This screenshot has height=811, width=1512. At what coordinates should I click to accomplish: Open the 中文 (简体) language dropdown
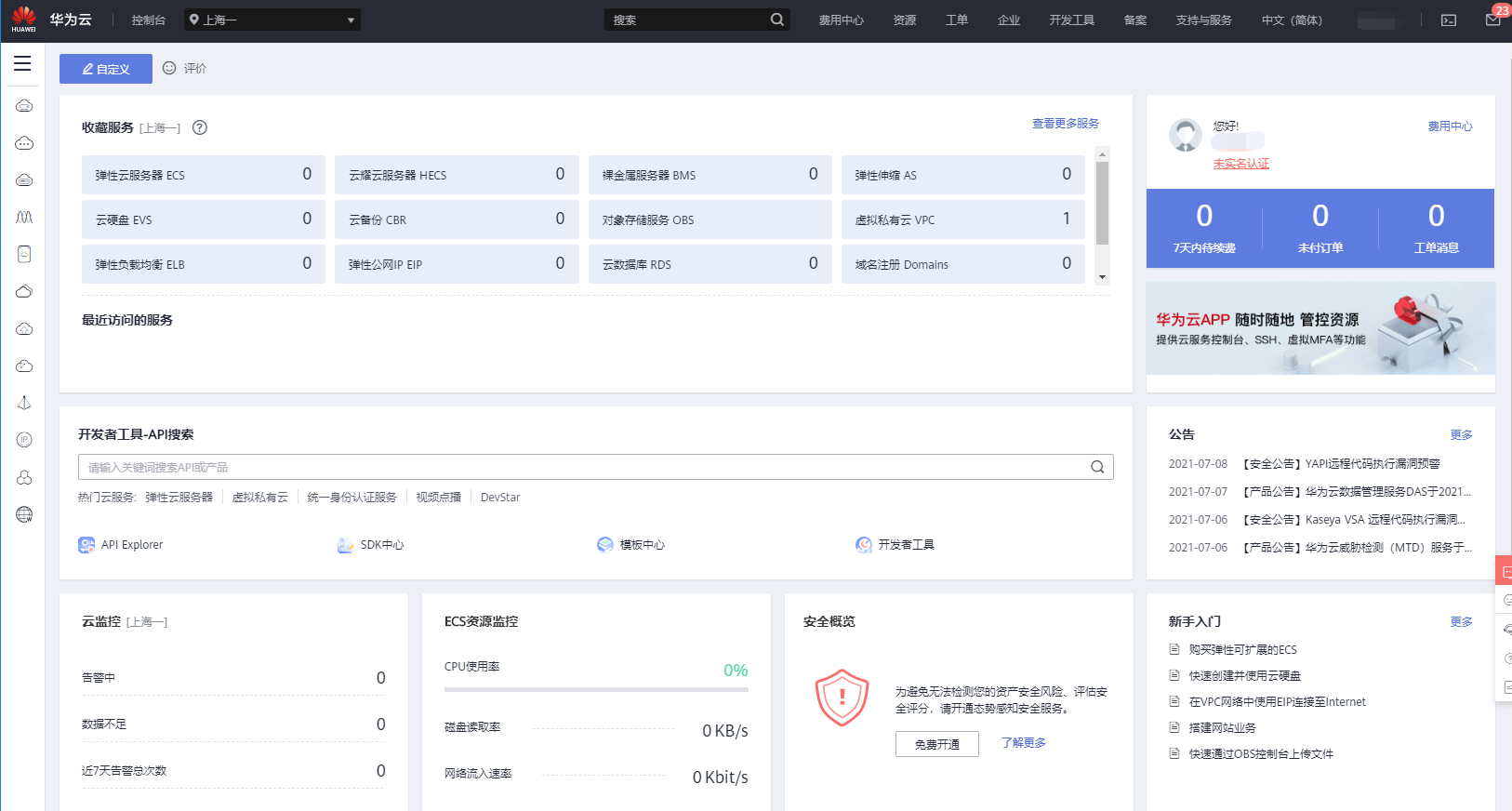(1291, 20)
